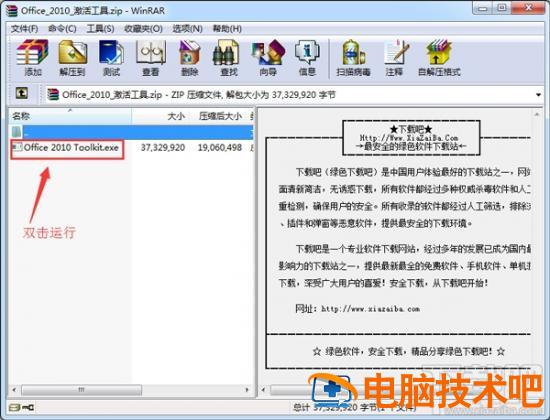Go up one level with the arrow button
This screenshot has height=420, width=550.
(22, 93)
